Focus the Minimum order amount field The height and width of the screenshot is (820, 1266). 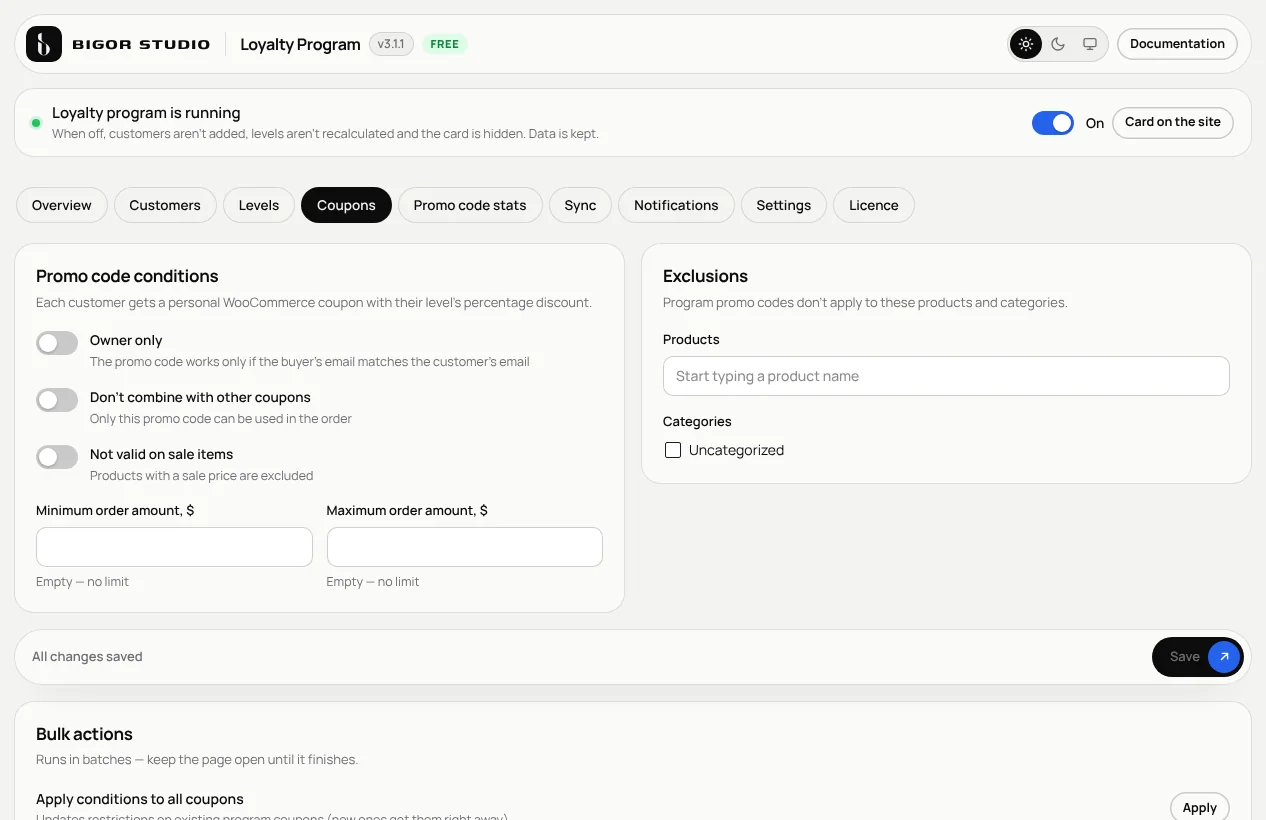[x=174, y=547]
